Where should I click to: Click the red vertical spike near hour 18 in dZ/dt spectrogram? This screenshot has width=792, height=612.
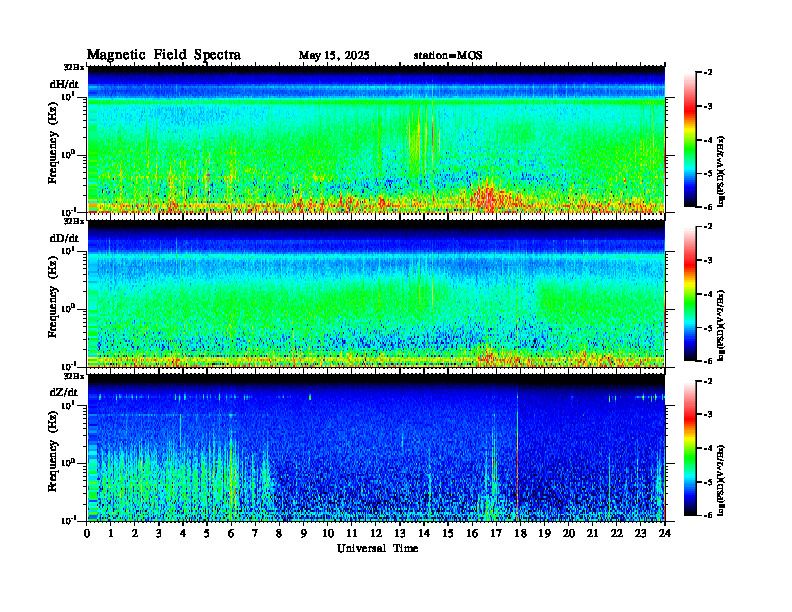click(518, 454)
